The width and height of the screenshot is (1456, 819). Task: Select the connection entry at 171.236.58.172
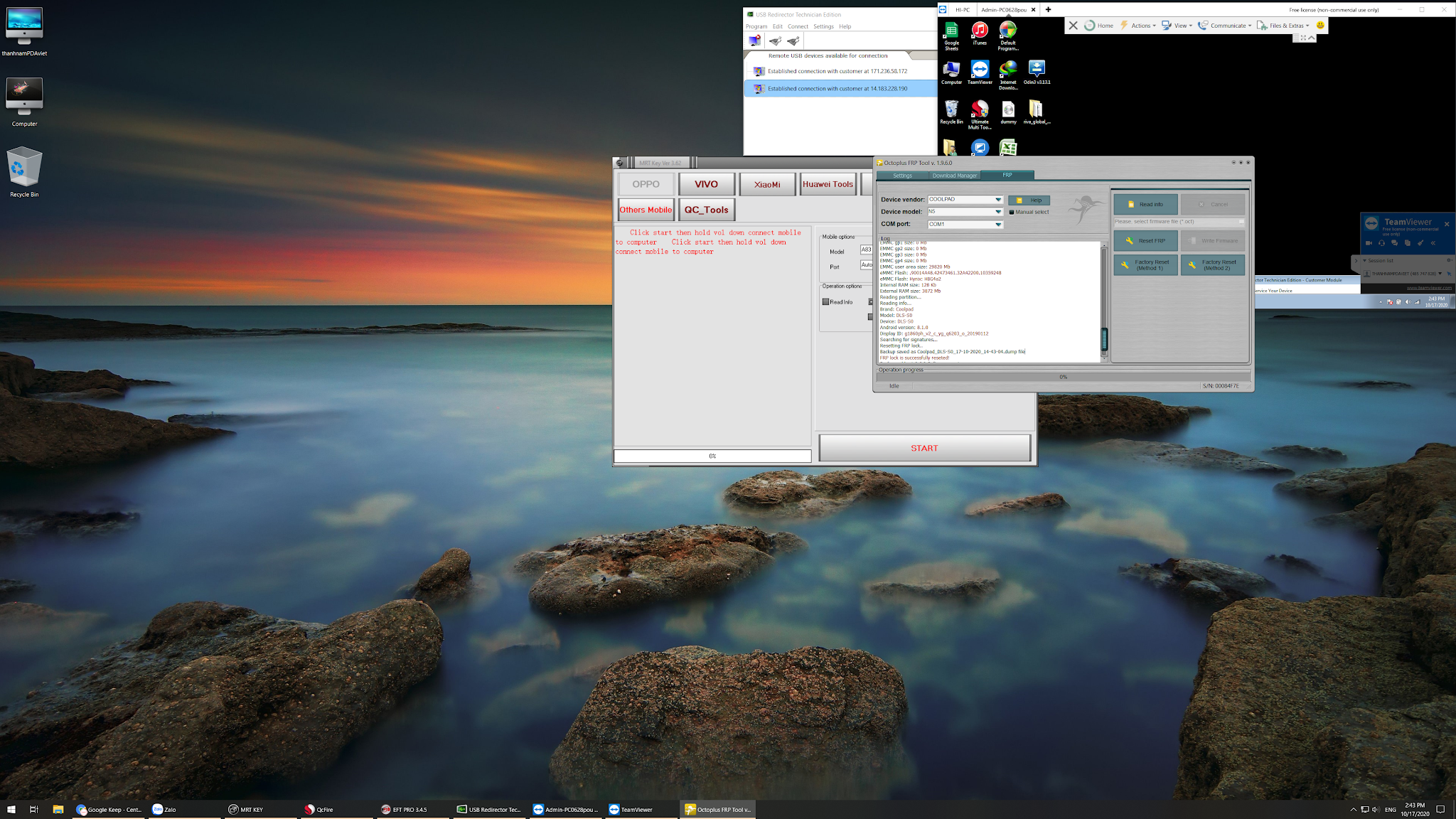pyautogui.click(x=837, y=71)
